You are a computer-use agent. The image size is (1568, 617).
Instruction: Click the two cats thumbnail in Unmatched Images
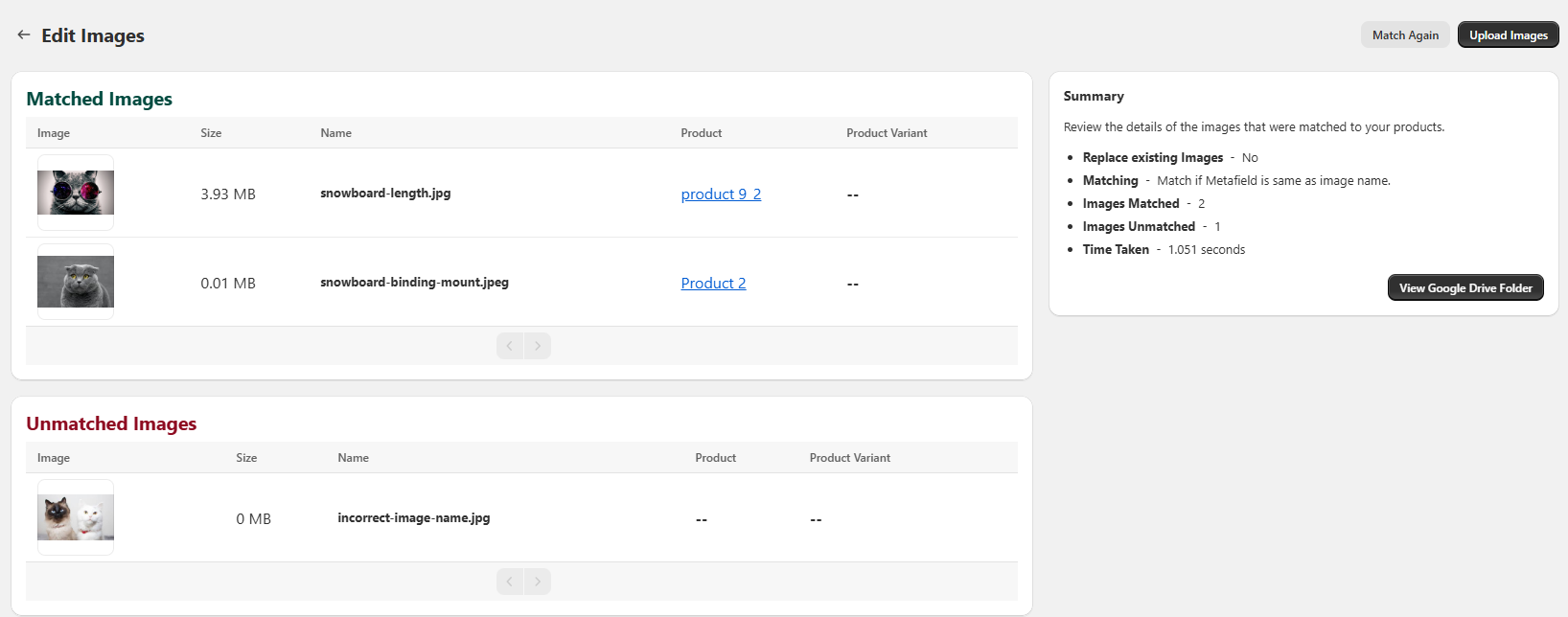click(76, 517)
